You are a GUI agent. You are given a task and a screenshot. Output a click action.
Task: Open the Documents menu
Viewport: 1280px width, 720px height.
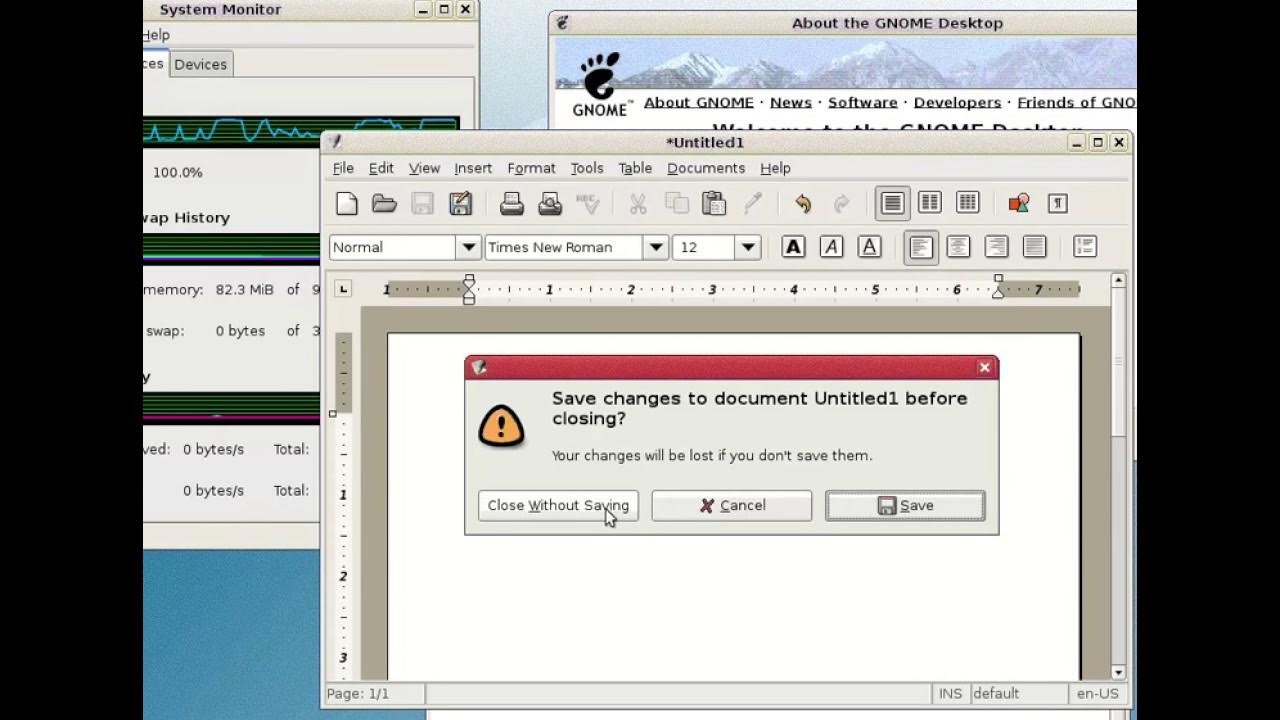coord(706,168)
